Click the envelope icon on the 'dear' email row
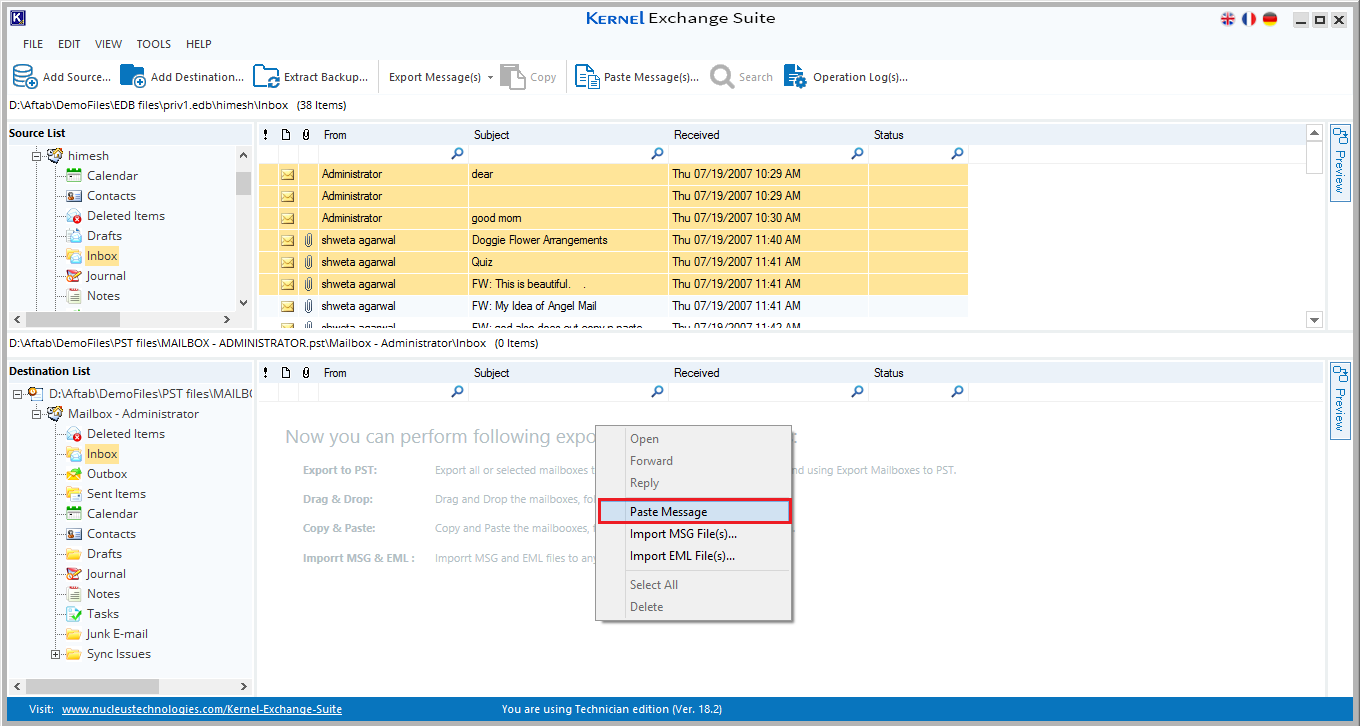Image resolution: width=1360 pixels, height=726 pixels. tap(288, 174)
